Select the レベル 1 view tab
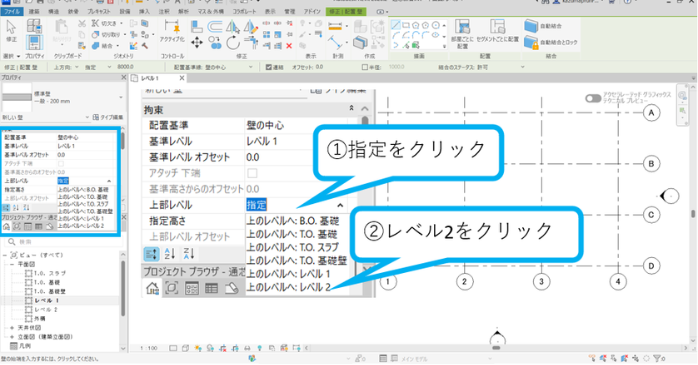The height and width of the screenshot is (365, 698). (x=150, y=78)
